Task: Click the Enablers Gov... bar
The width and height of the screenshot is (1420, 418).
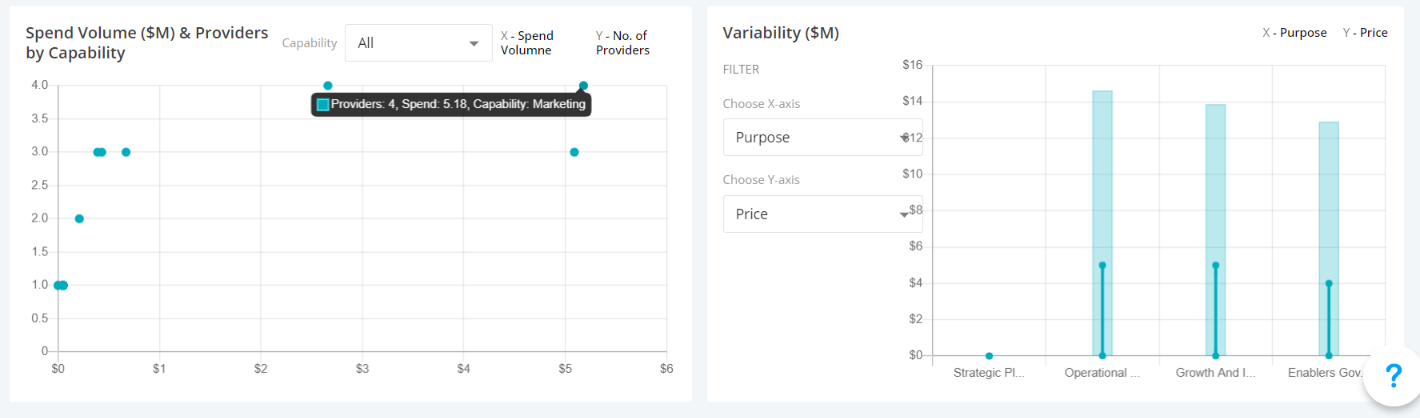Action: coord(1329,239)
